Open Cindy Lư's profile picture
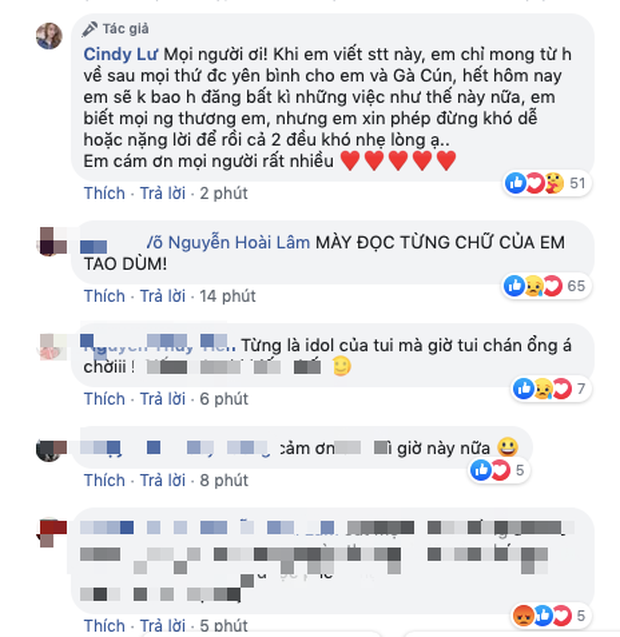 tap(49, 36)
